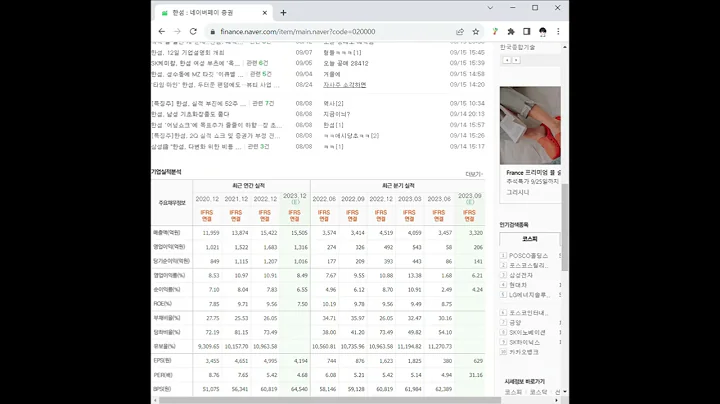Click the scroll-down arrow of vertical scrollbar
720x404 pixels.
pos(565,392)
